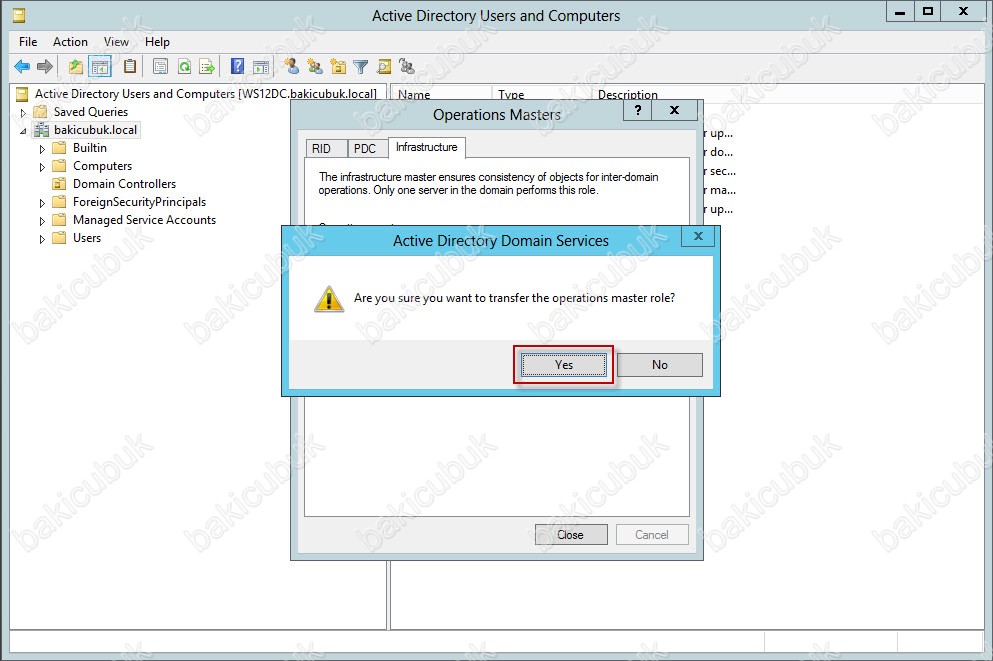
Task: Click the Builtin folder icon
Action: [x=60, y=148]
